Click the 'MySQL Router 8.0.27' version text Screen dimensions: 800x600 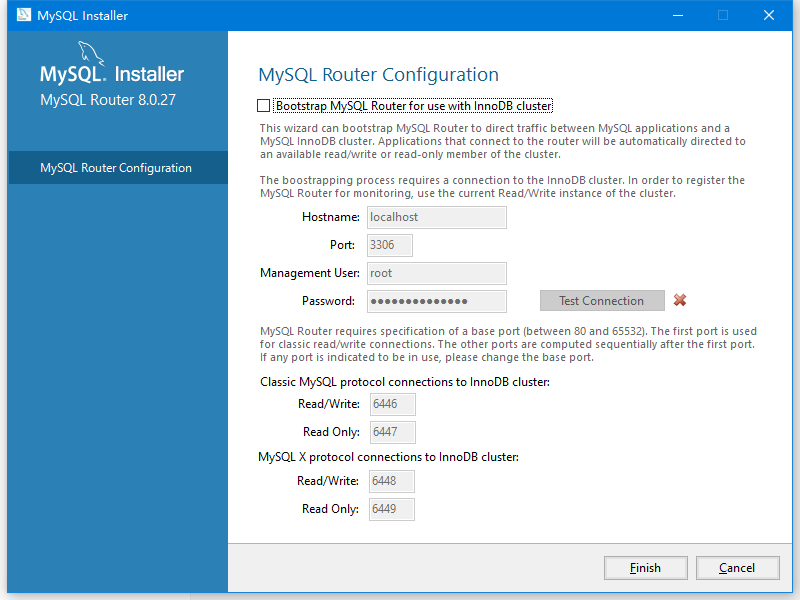[108, 99]
